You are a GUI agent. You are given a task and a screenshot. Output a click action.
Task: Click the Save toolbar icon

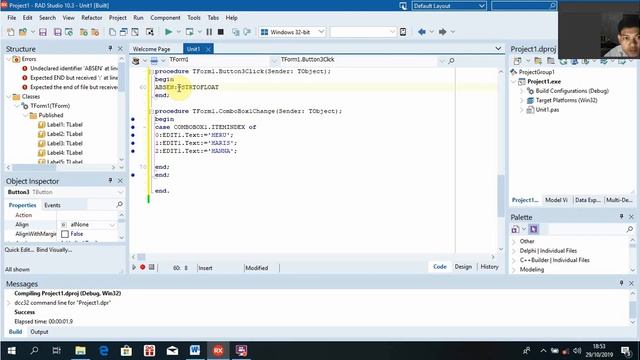tap(42, 32)
